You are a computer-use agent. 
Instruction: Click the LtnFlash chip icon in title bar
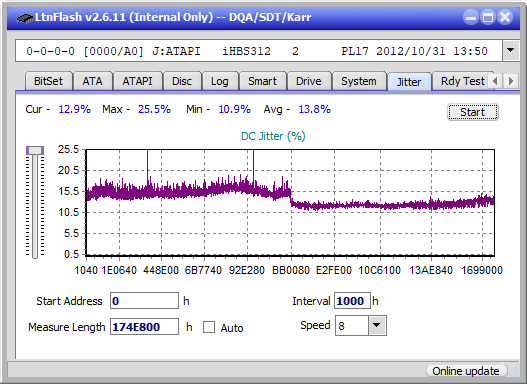click(24, 17)
